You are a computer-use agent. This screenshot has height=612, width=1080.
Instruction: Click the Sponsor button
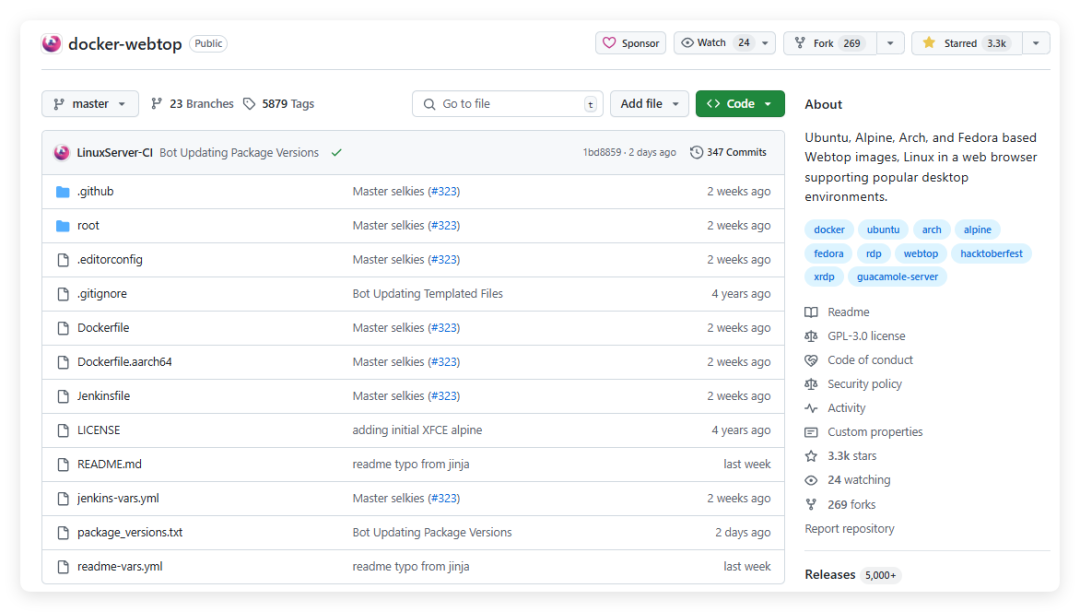(630, 43)
